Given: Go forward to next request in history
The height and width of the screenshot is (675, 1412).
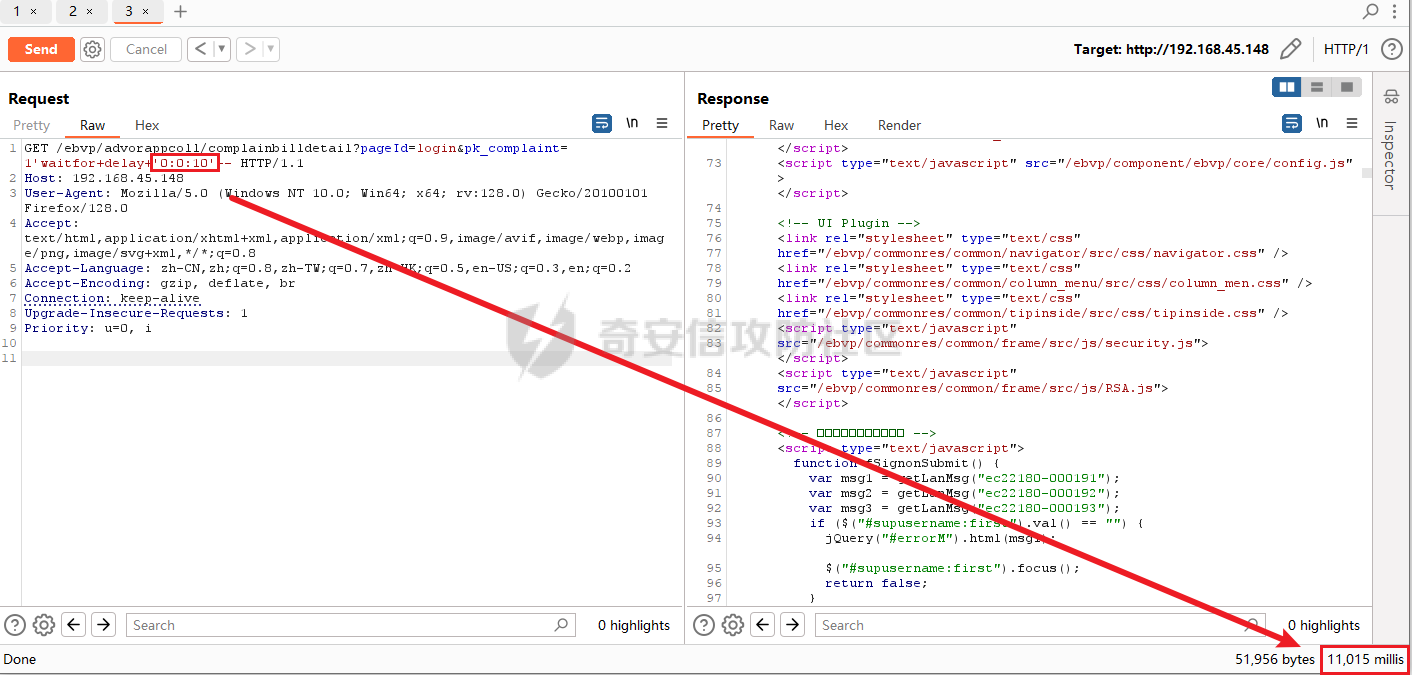Looking at the screenshot, I should pos(248,49).
